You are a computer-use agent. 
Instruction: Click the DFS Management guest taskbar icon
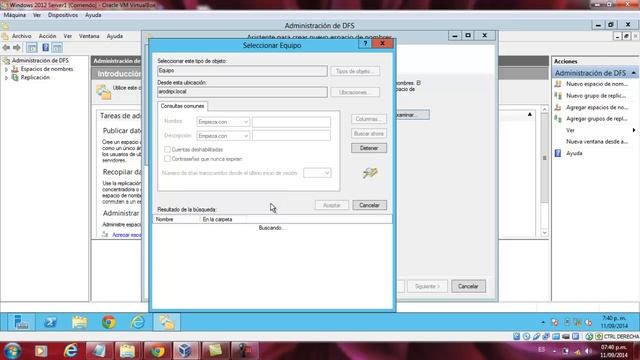(167, 322)
